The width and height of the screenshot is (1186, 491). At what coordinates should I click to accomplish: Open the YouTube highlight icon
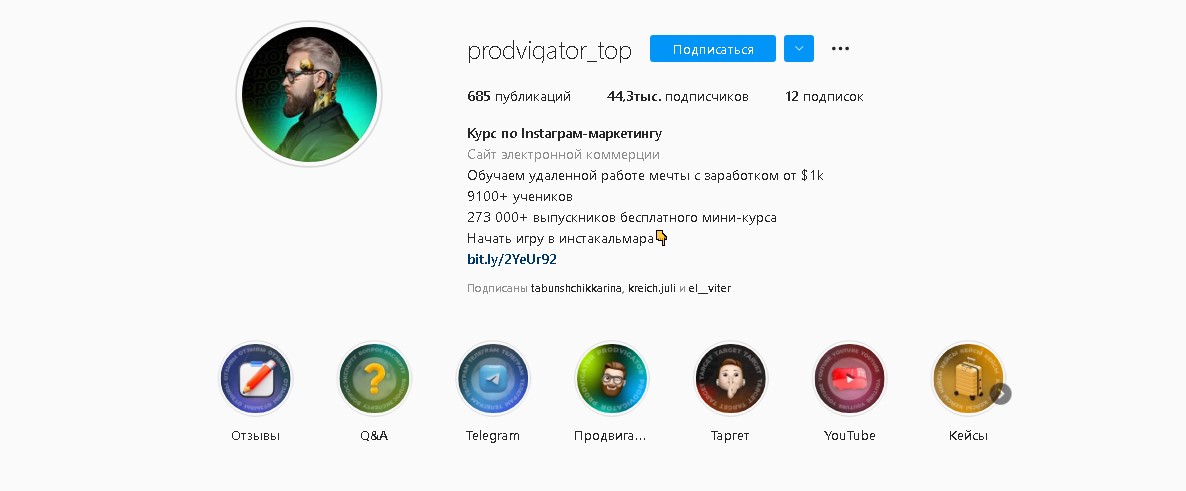tap(849, 378)
